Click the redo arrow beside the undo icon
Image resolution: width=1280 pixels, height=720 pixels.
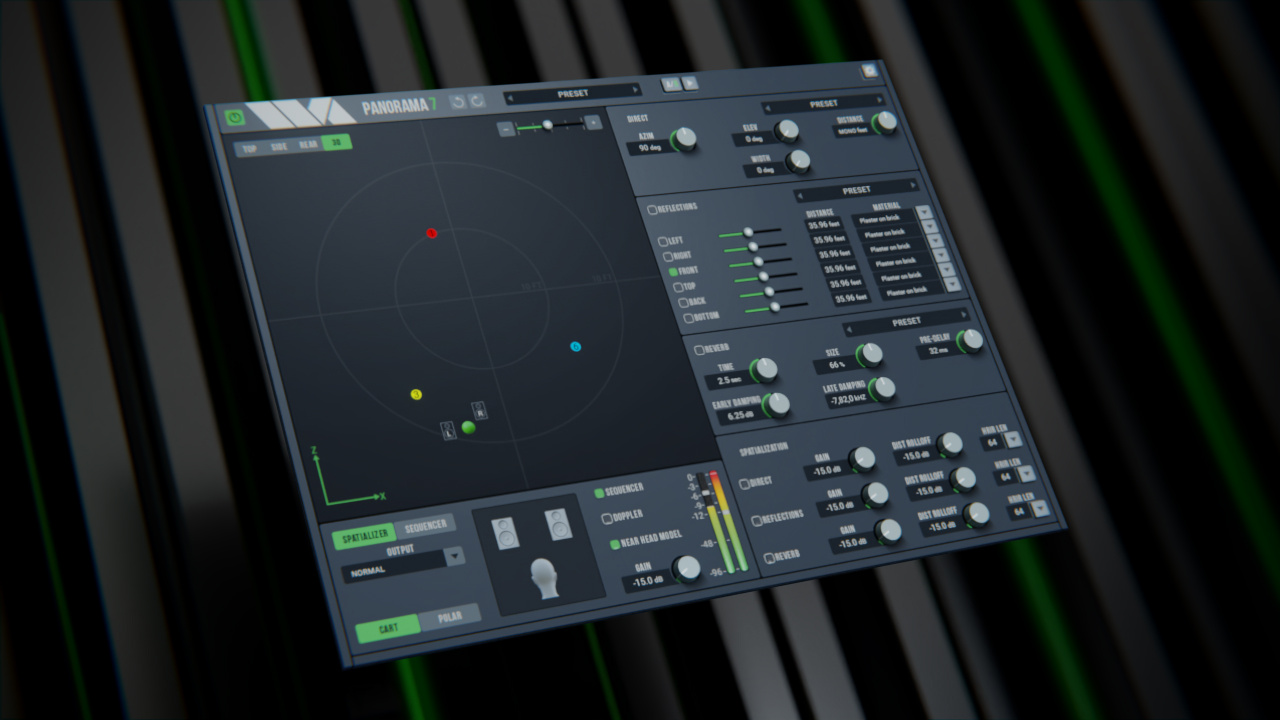pyautogui.click(x=477, y=102)
